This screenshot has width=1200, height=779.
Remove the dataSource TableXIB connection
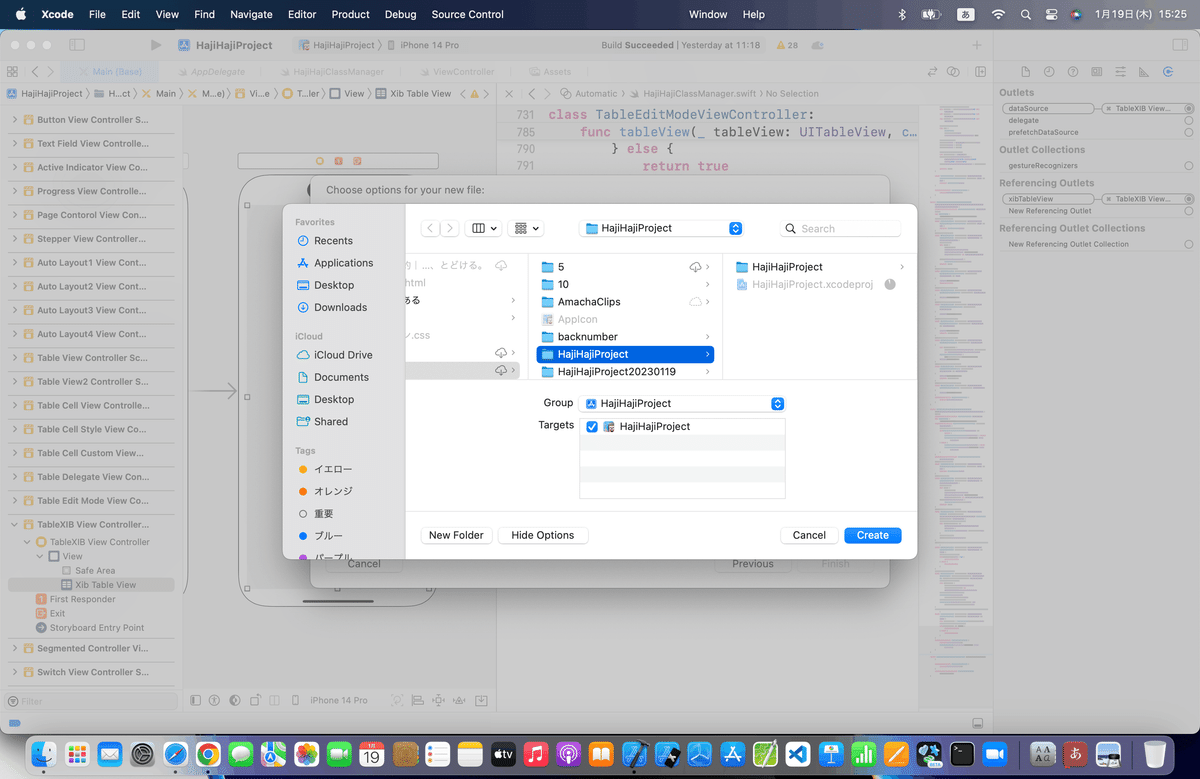point(1107,108)
